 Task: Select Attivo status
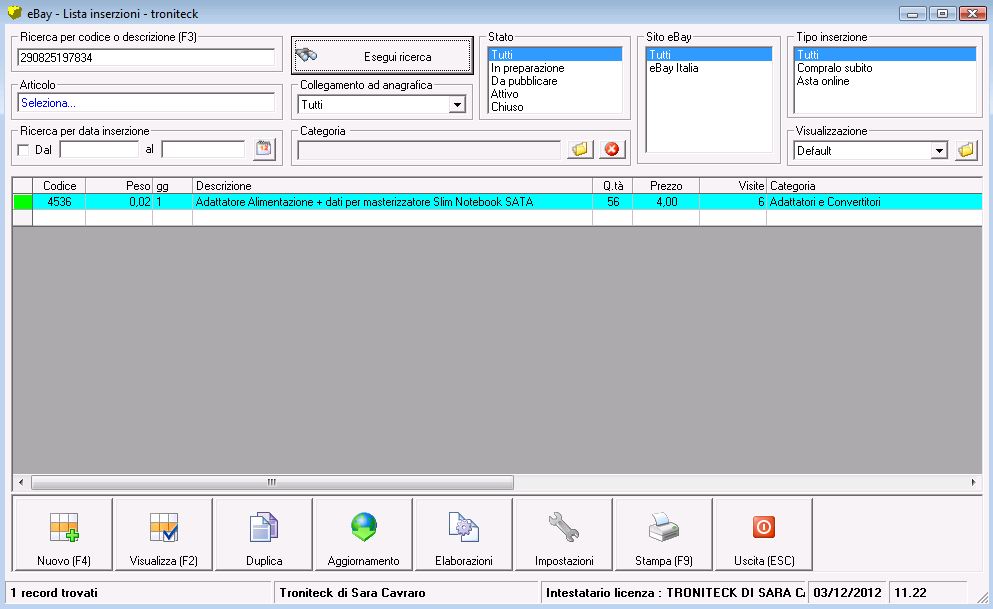(555, 94)
